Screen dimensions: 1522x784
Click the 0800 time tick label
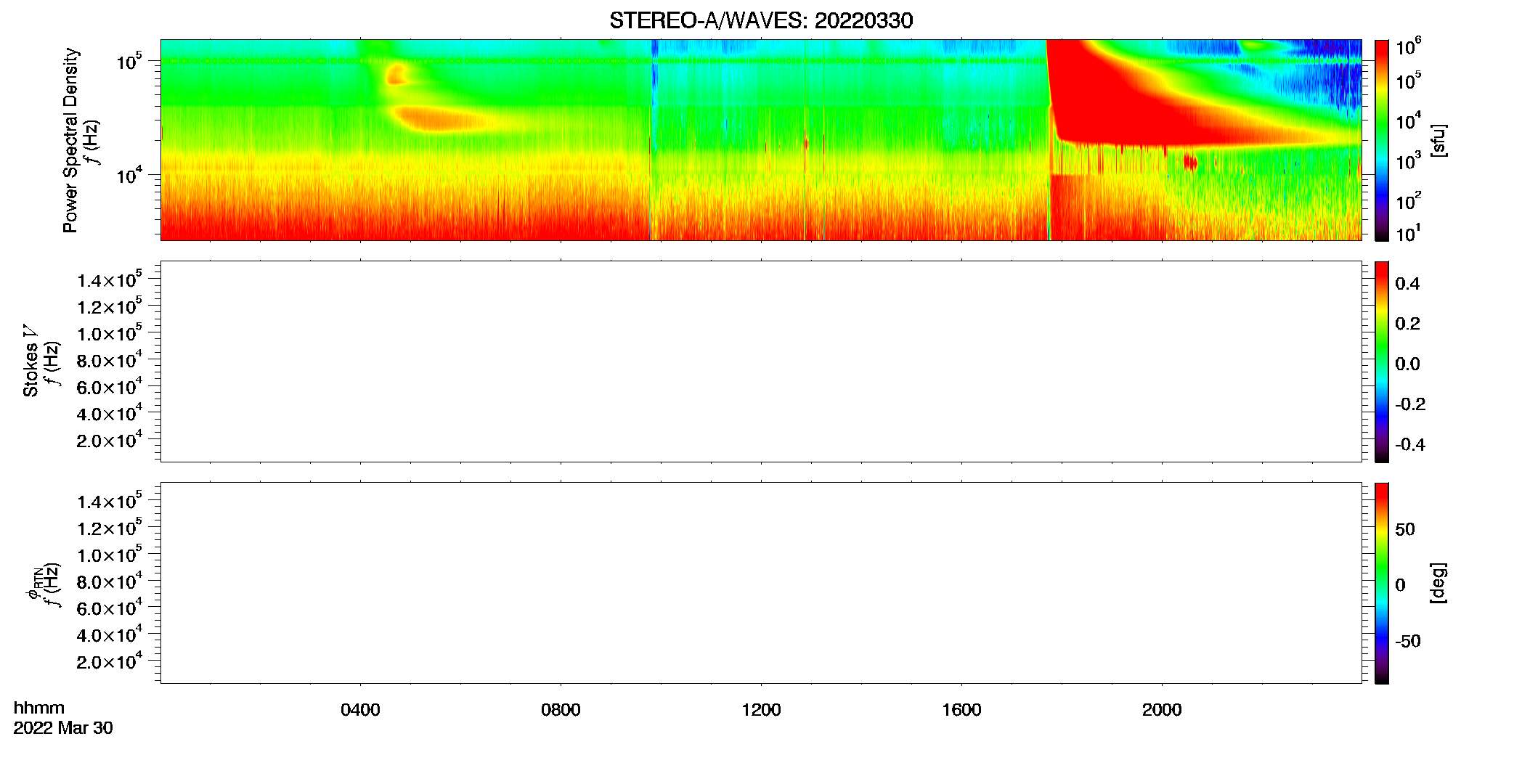pyautogui.click(x=561, y=710)
